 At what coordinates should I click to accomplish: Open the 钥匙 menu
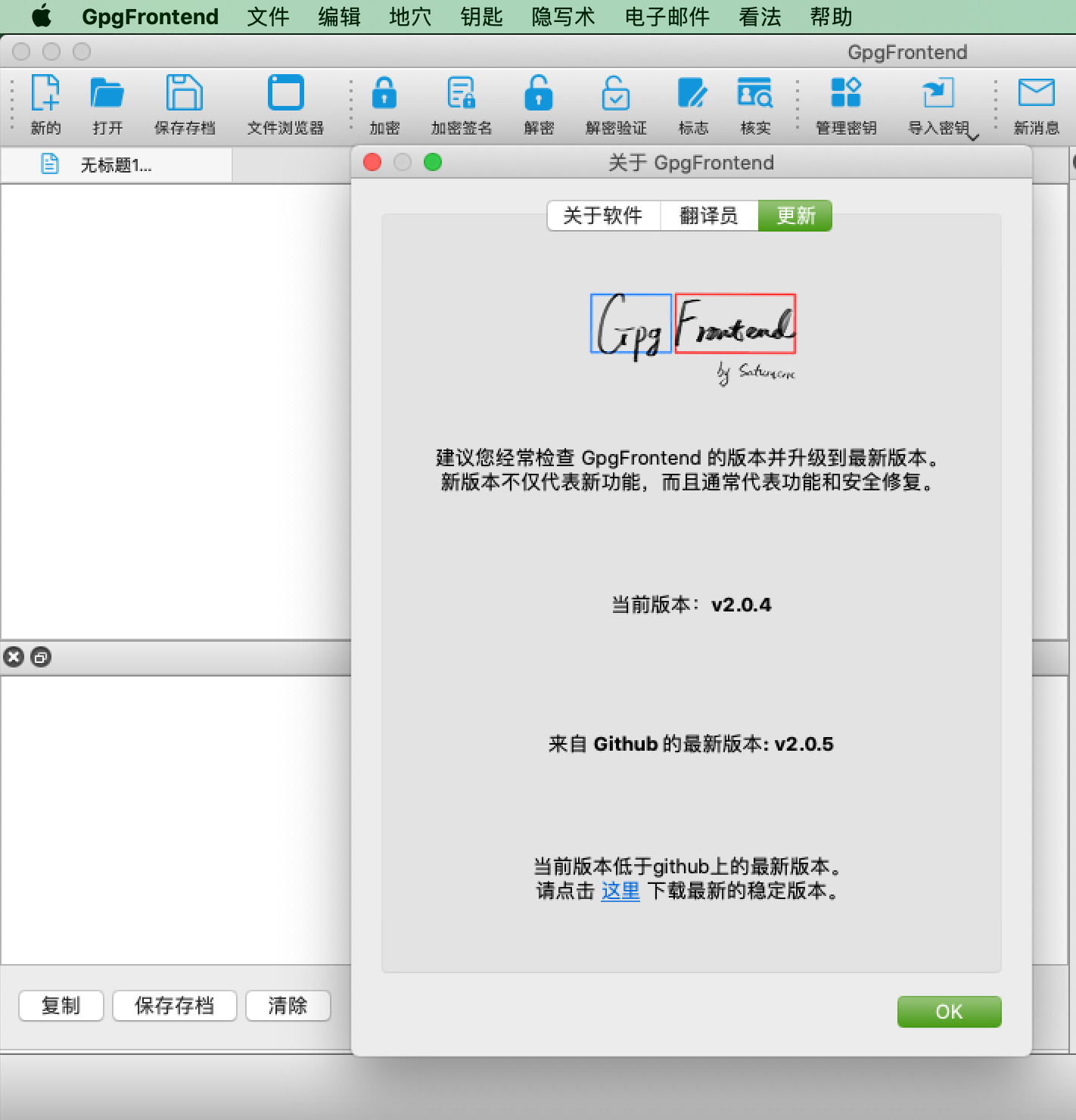click(481, 16)
